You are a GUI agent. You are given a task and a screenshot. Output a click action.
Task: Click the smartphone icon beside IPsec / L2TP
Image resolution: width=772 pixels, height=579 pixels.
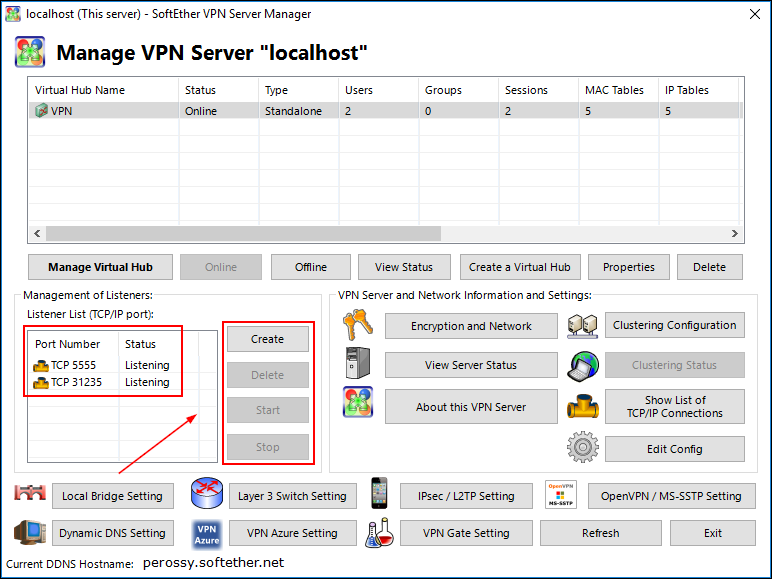379,493
